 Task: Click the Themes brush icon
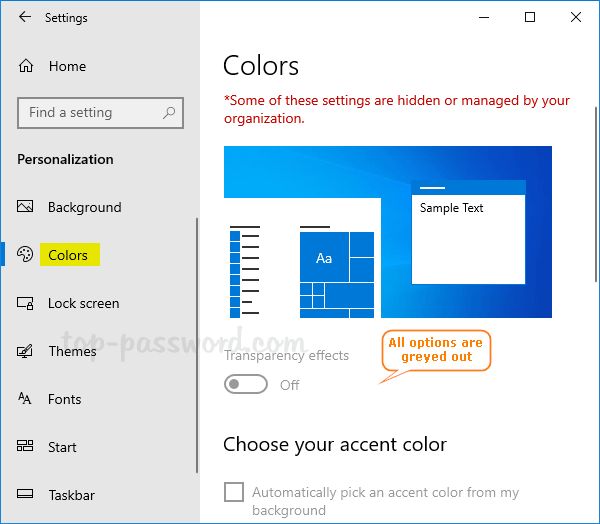click(x=26, y=351)
